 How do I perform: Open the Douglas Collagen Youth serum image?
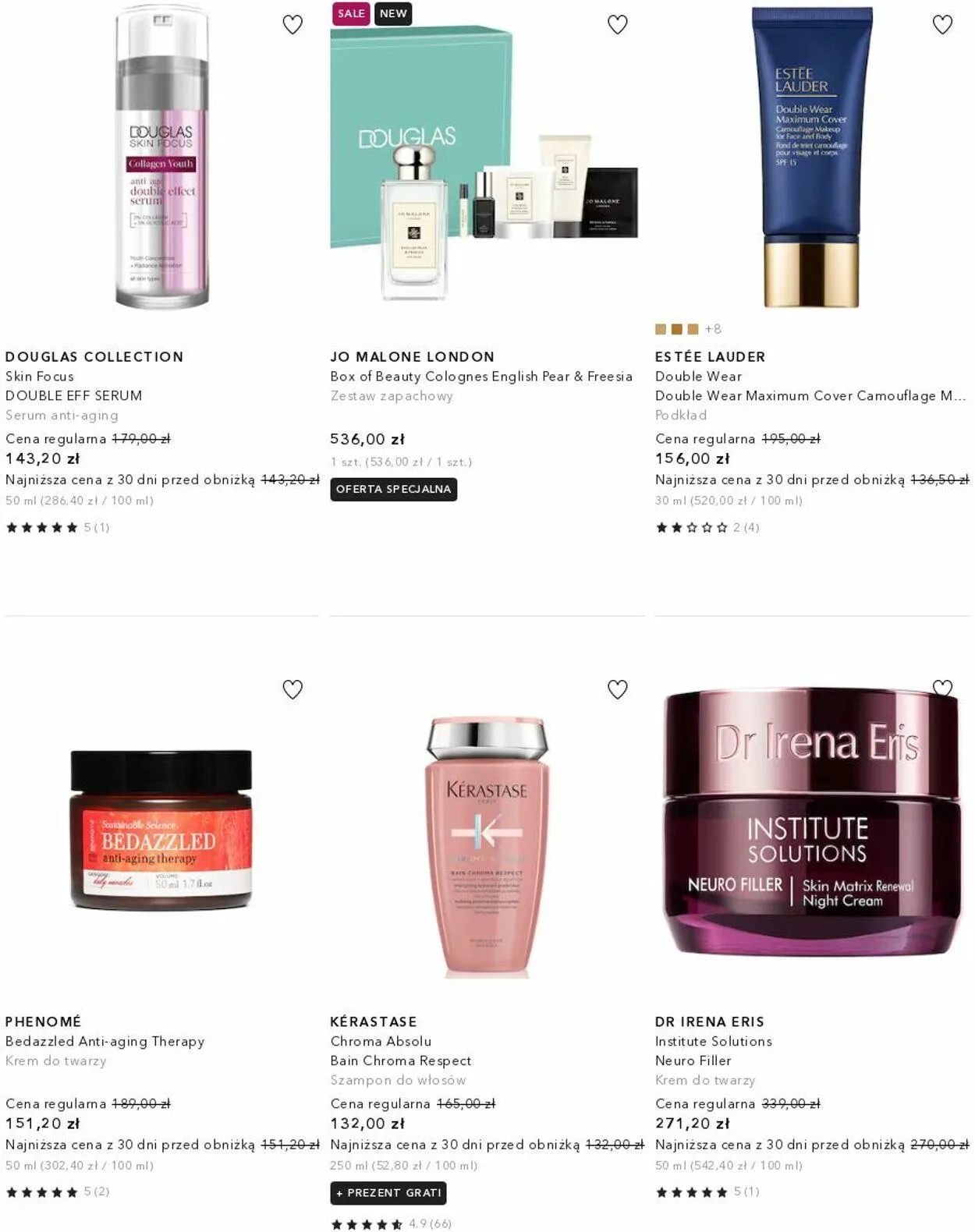[x=162, y=156]
